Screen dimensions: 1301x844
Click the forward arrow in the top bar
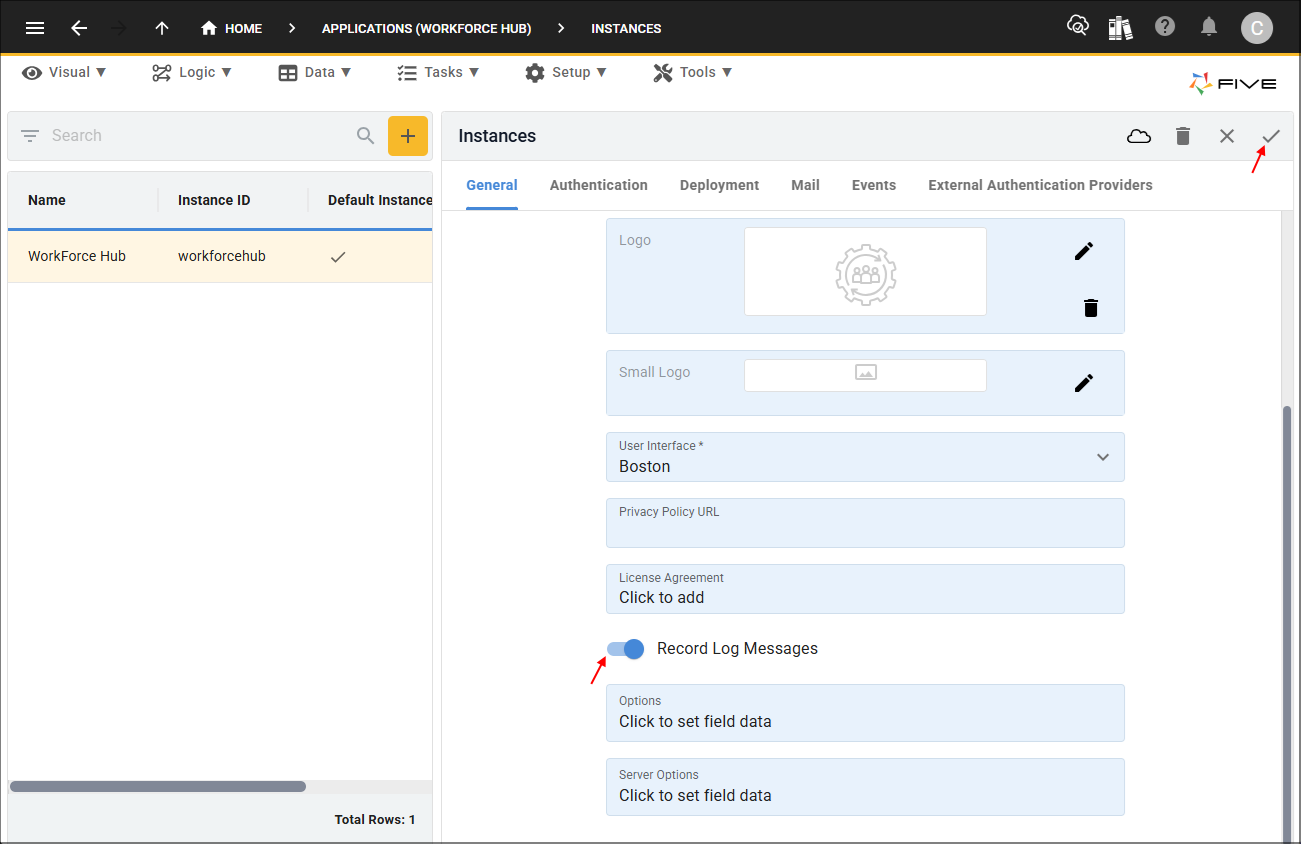coord(119,28)
